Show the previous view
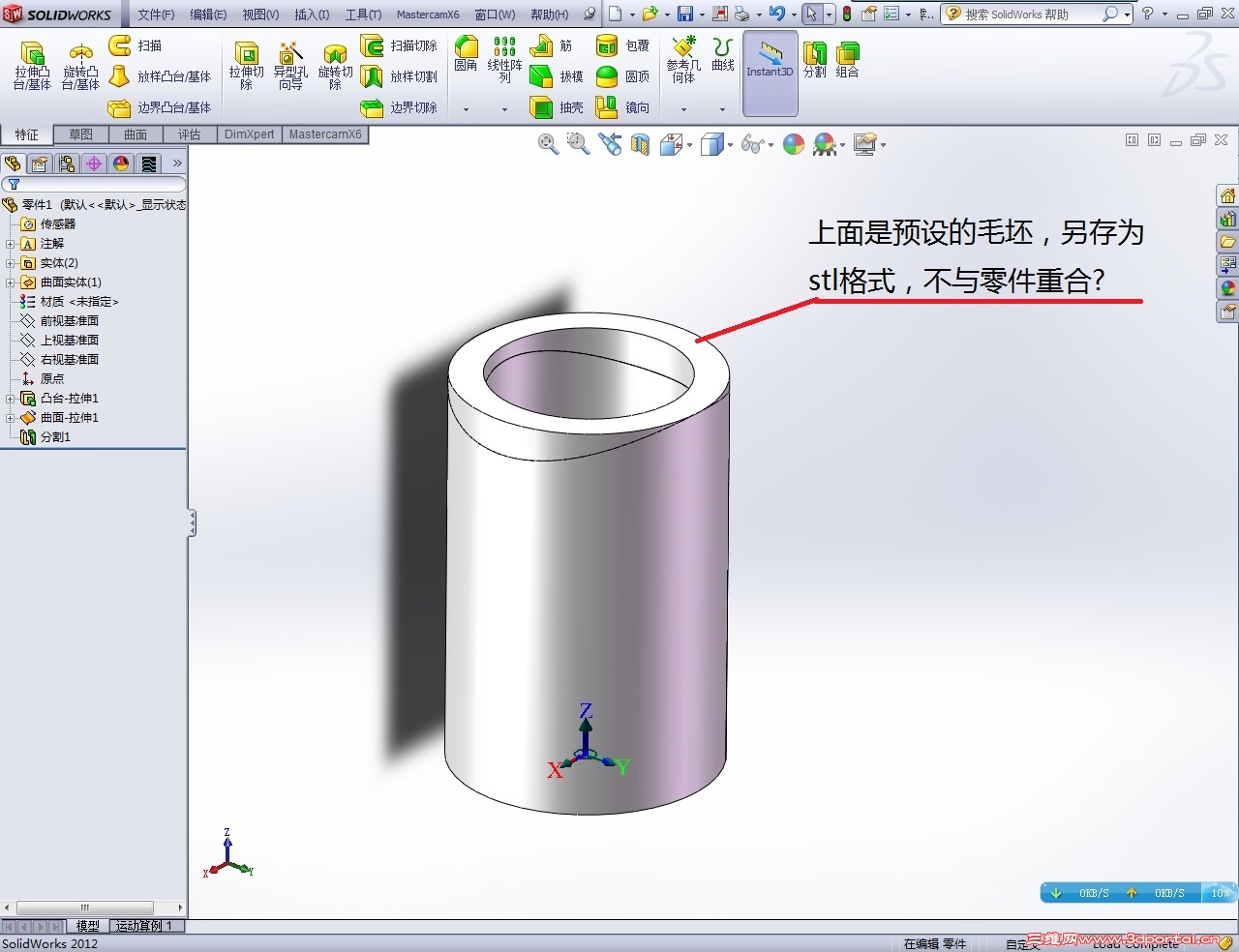The width and height of the screenshot is (1239, 952). 610,144
